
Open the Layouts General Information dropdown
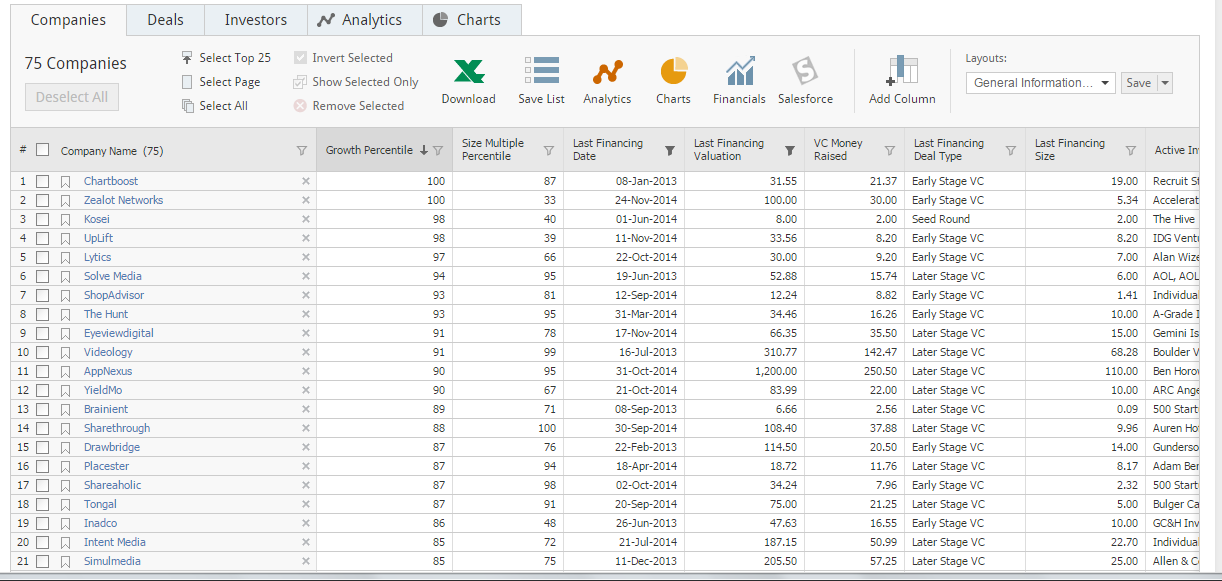tap(1040, 83)
